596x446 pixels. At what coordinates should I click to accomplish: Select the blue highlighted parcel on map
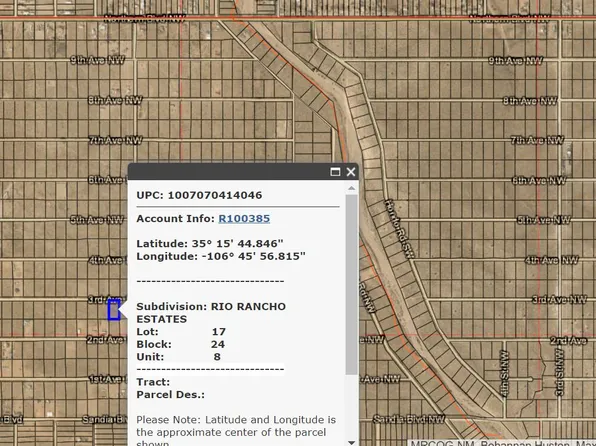point(114,310)
